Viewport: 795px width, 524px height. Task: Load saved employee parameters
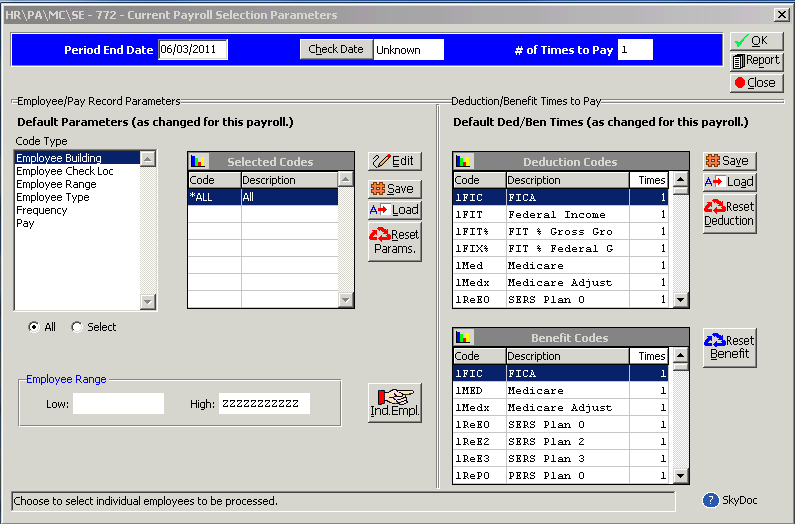tap(394, 210)
